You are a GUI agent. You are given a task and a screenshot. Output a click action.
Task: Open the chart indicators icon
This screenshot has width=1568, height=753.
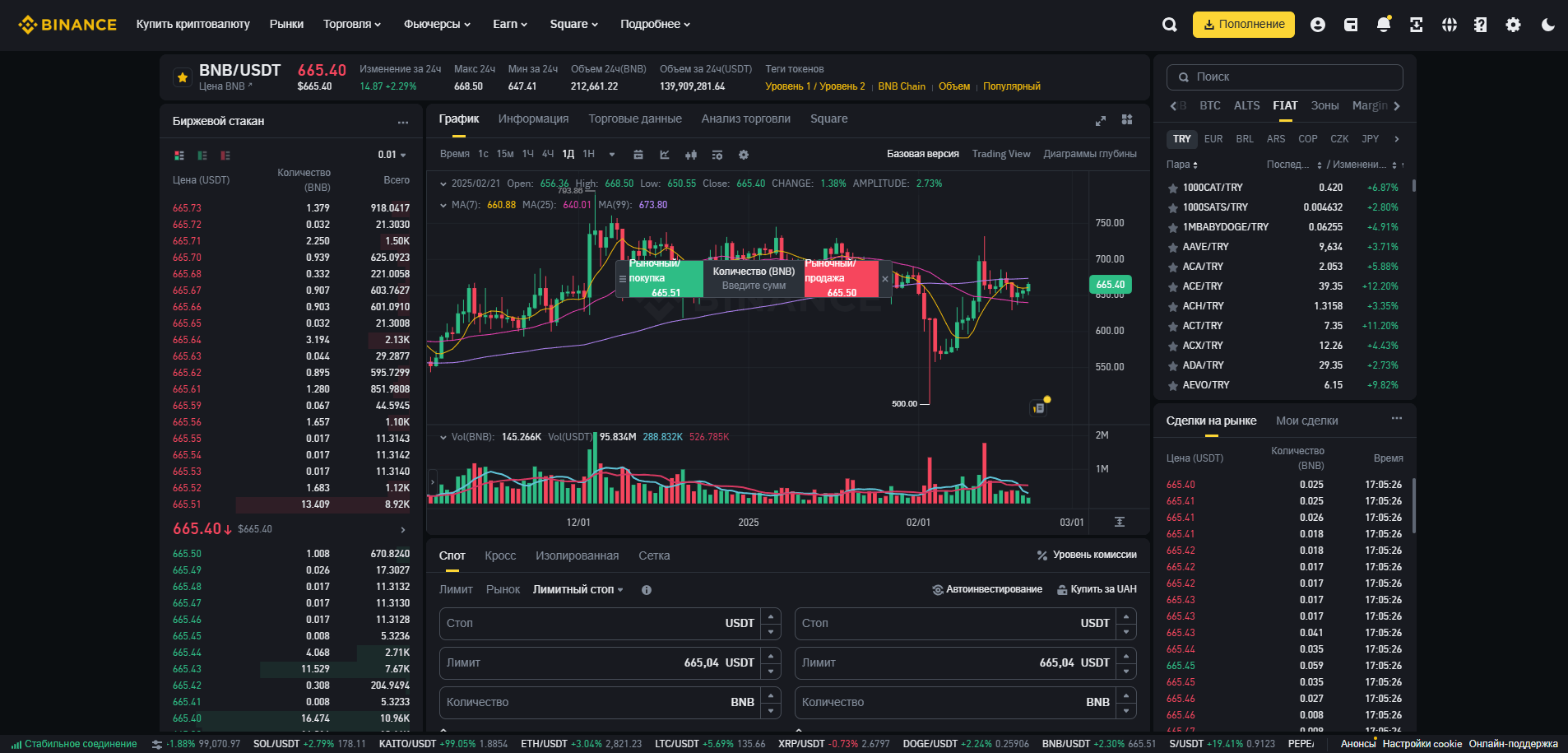(665, 155)
